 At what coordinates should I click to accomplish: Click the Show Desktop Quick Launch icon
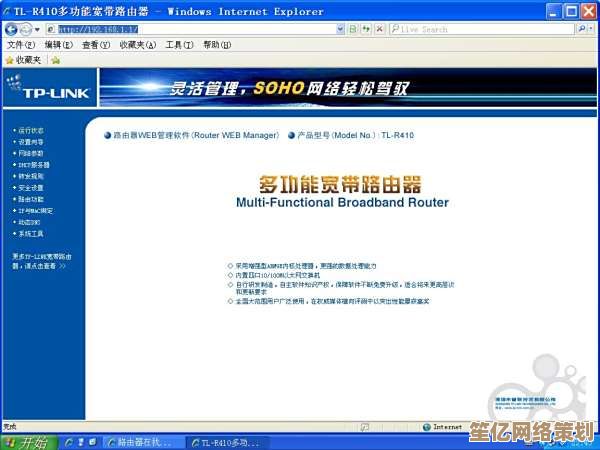click(93, 443)
